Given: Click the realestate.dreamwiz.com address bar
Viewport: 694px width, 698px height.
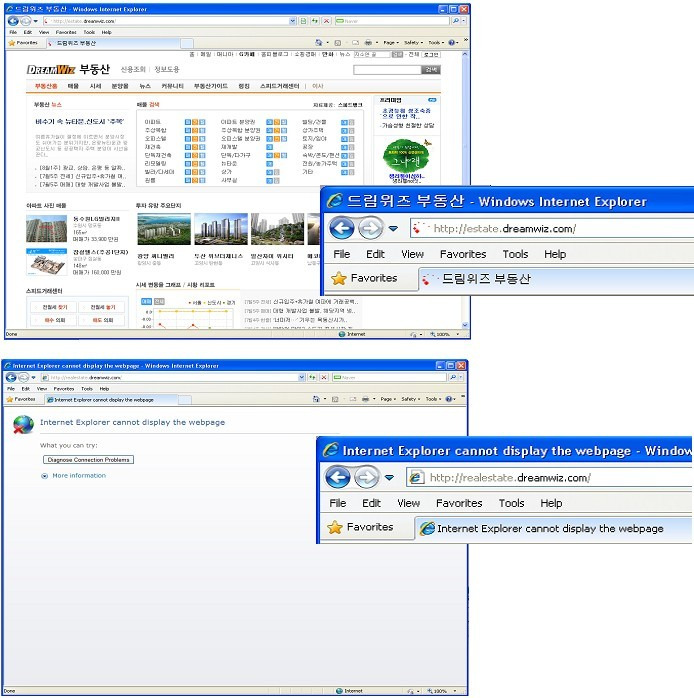Looking at the screenshot, I should coord(169,377).
